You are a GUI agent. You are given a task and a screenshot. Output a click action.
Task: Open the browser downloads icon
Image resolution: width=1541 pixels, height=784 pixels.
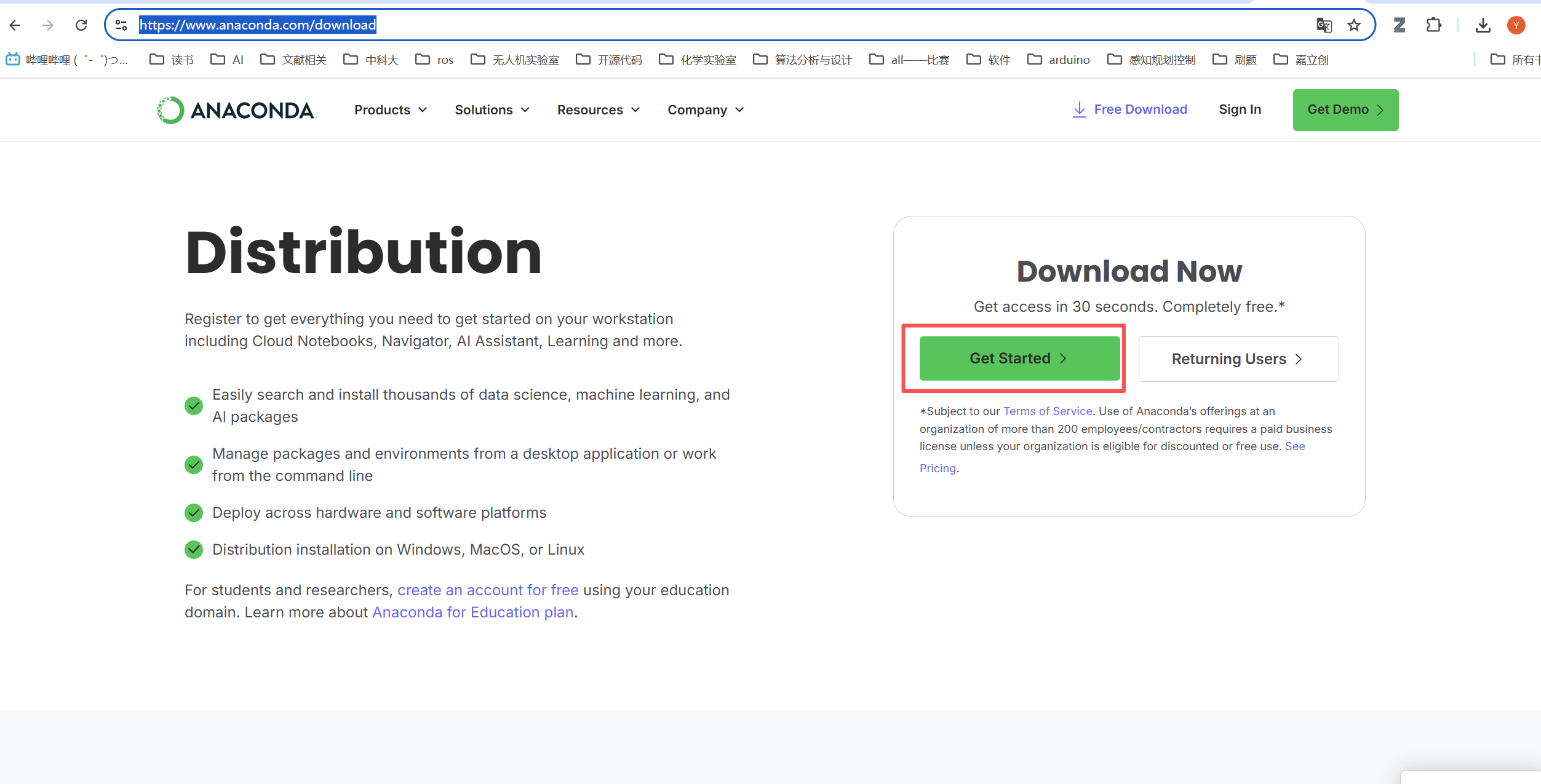pos(1483,25)
